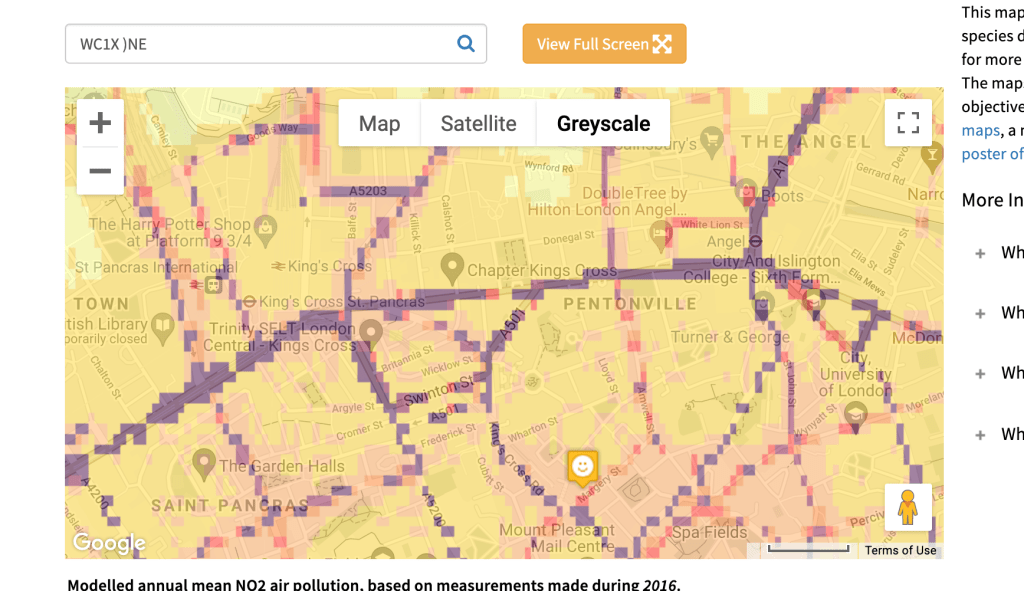Select the Chapter Kings Cross map pin
Screen dimensions: 1024x591
point(452,267)
